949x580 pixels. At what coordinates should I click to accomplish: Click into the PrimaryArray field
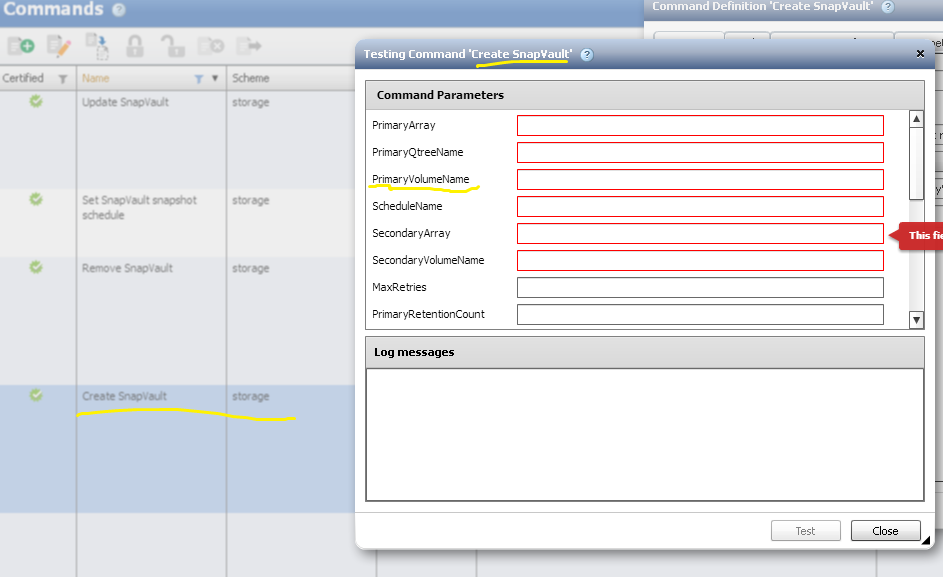pyautogui.click(x=700, y=125)
